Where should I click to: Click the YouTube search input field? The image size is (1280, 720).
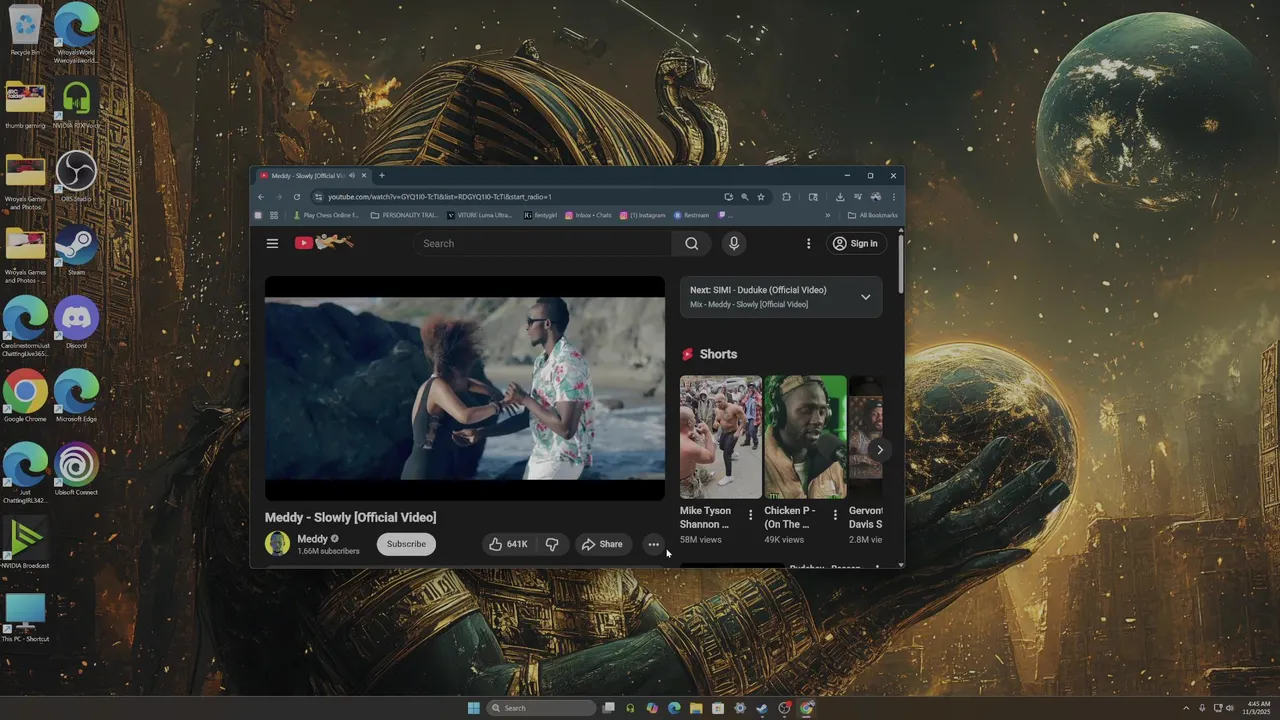pyautogui.click(x=542, y=243)
